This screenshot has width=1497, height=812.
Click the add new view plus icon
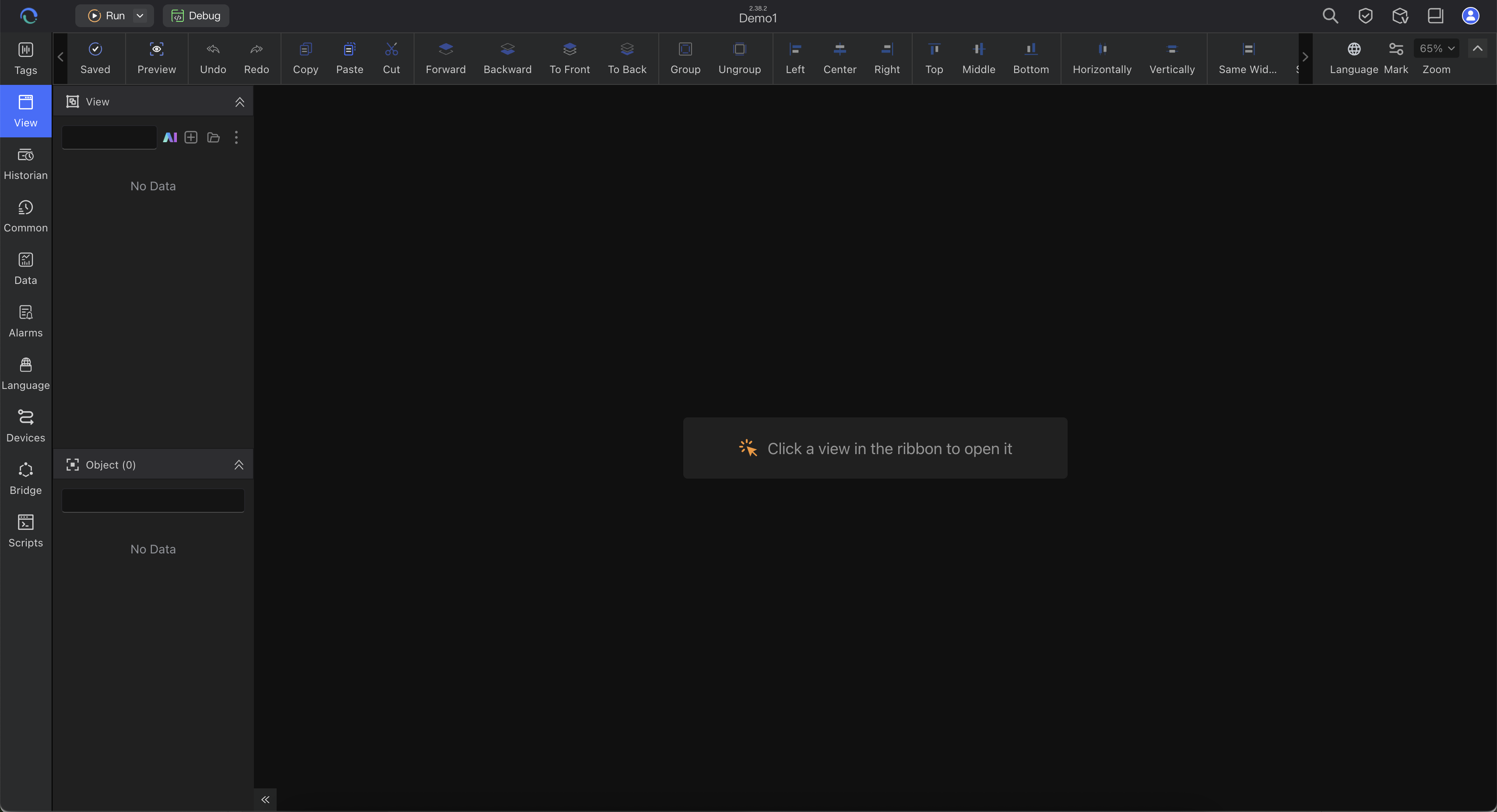click(191, 138)
